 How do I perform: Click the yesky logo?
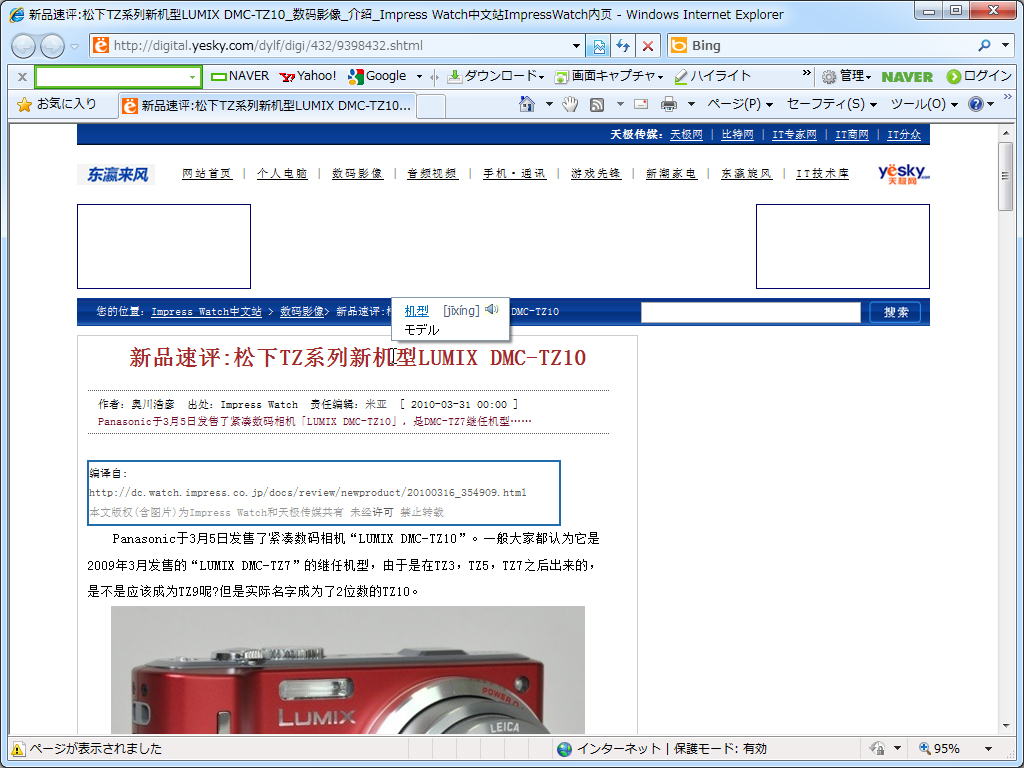click(x=903, y=174)
